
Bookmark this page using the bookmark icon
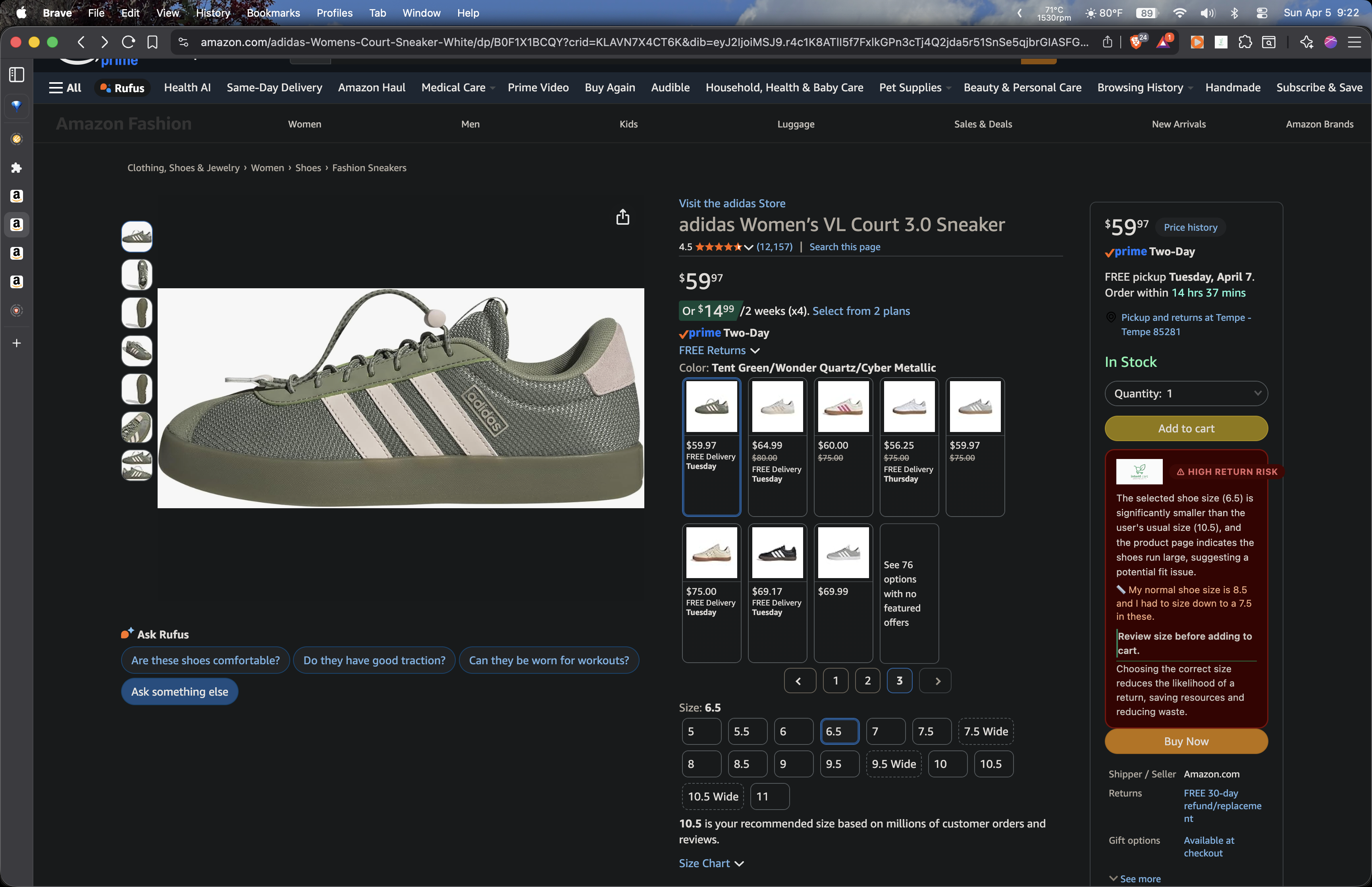tap(152, 42)
